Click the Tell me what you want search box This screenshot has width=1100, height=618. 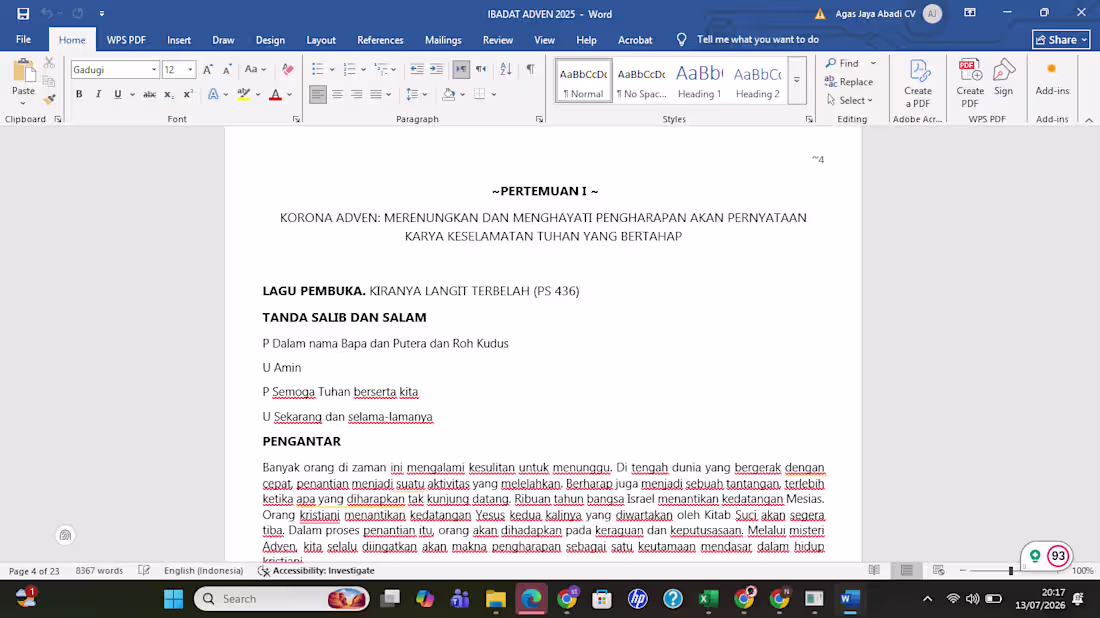click(758, 40)
